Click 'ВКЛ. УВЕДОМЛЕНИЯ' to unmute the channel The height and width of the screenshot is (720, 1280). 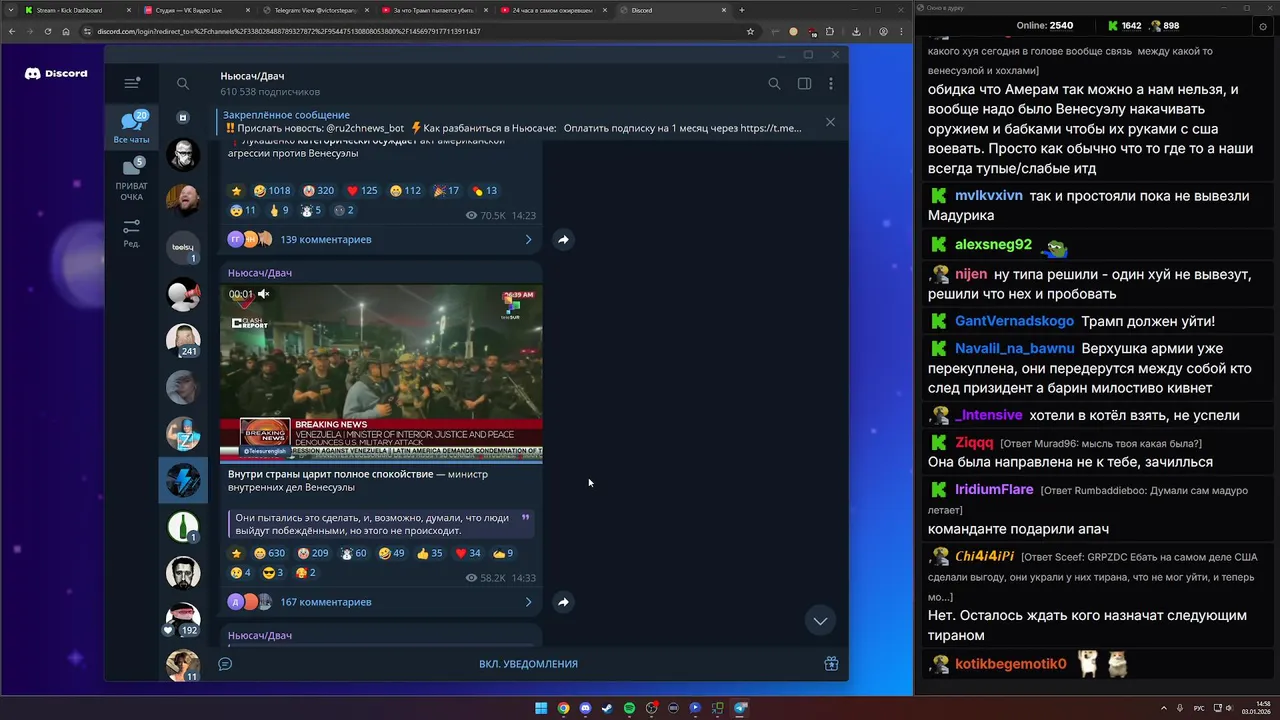point(528,664)
